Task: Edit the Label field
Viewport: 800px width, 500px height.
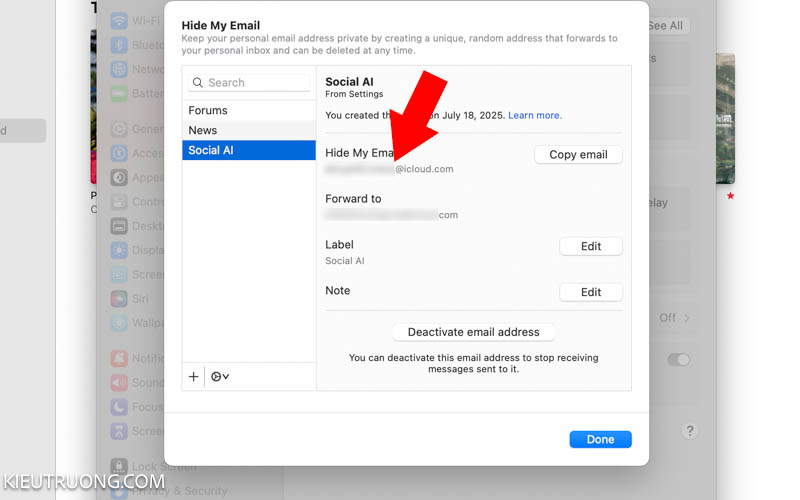Action: tap(591, 246)
